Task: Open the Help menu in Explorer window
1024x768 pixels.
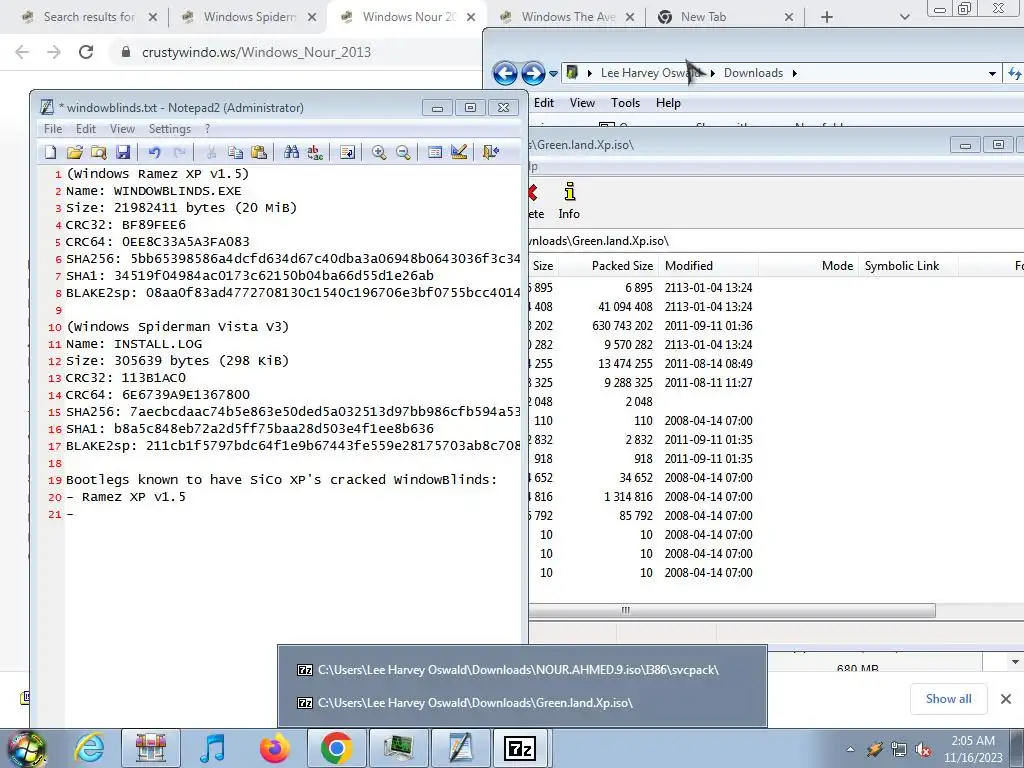Action: tap(668, 103)
